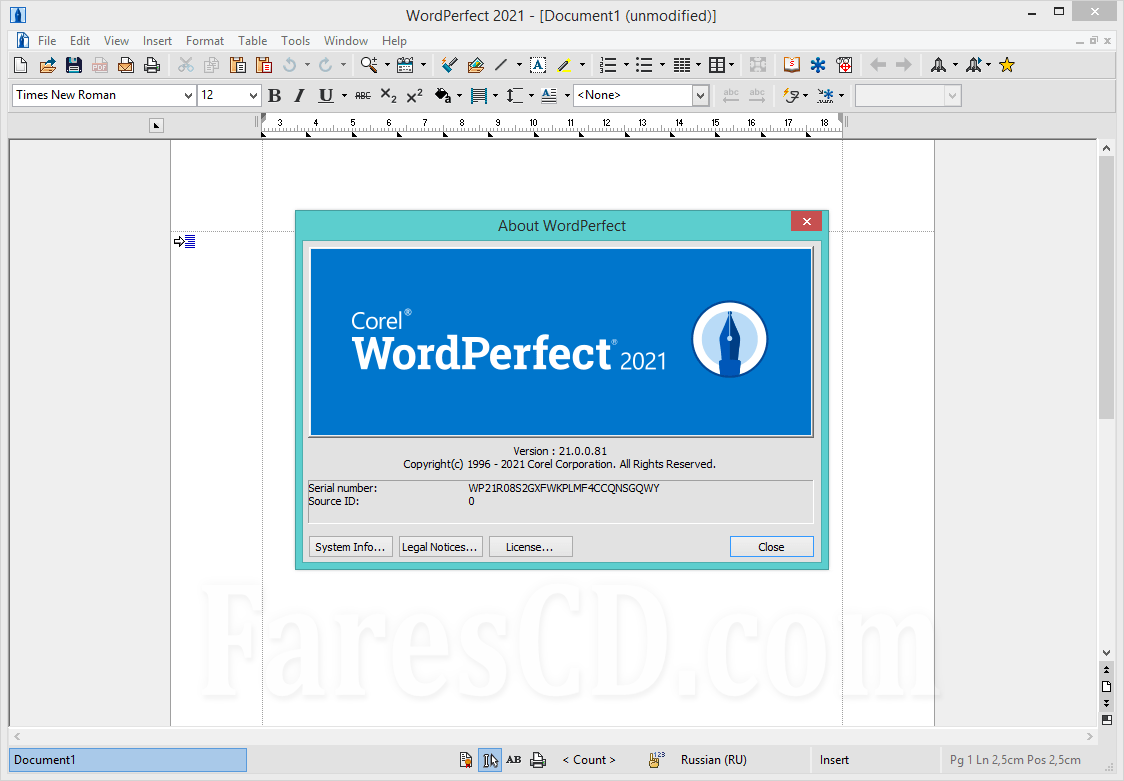Select the Zoom magnifier tool
1124x781 pixels.
click(369, 65)
